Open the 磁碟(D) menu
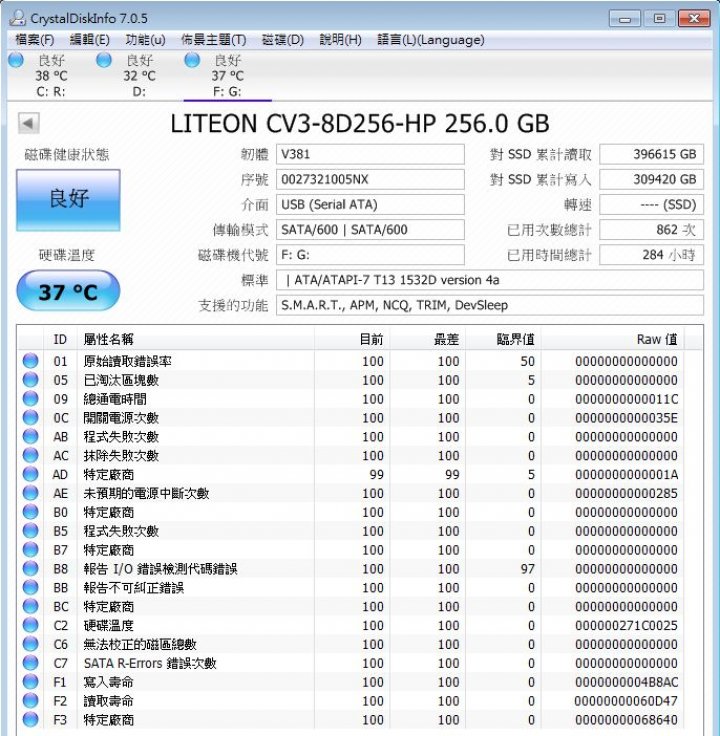720x736 pixels. point(283,40)
